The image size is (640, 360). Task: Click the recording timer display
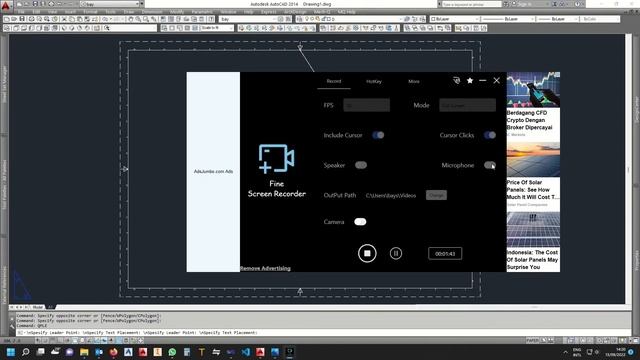point(445,253)
